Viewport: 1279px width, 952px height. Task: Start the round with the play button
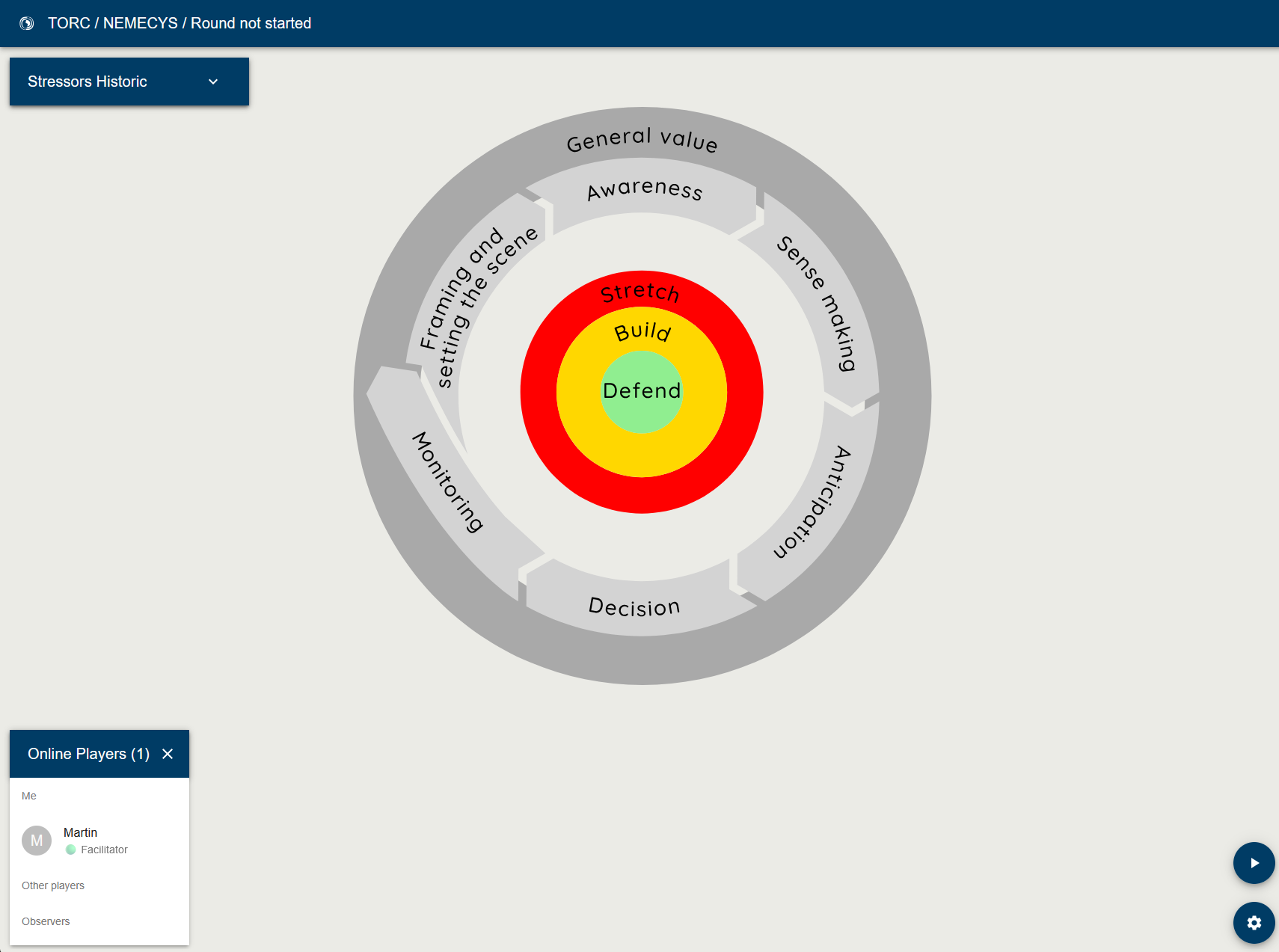(1254, 863)
